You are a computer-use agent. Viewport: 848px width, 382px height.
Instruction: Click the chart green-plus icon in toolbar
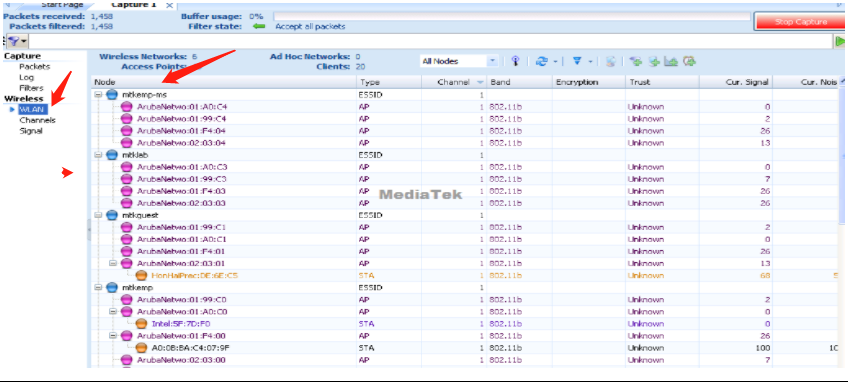tap(671, 61)
